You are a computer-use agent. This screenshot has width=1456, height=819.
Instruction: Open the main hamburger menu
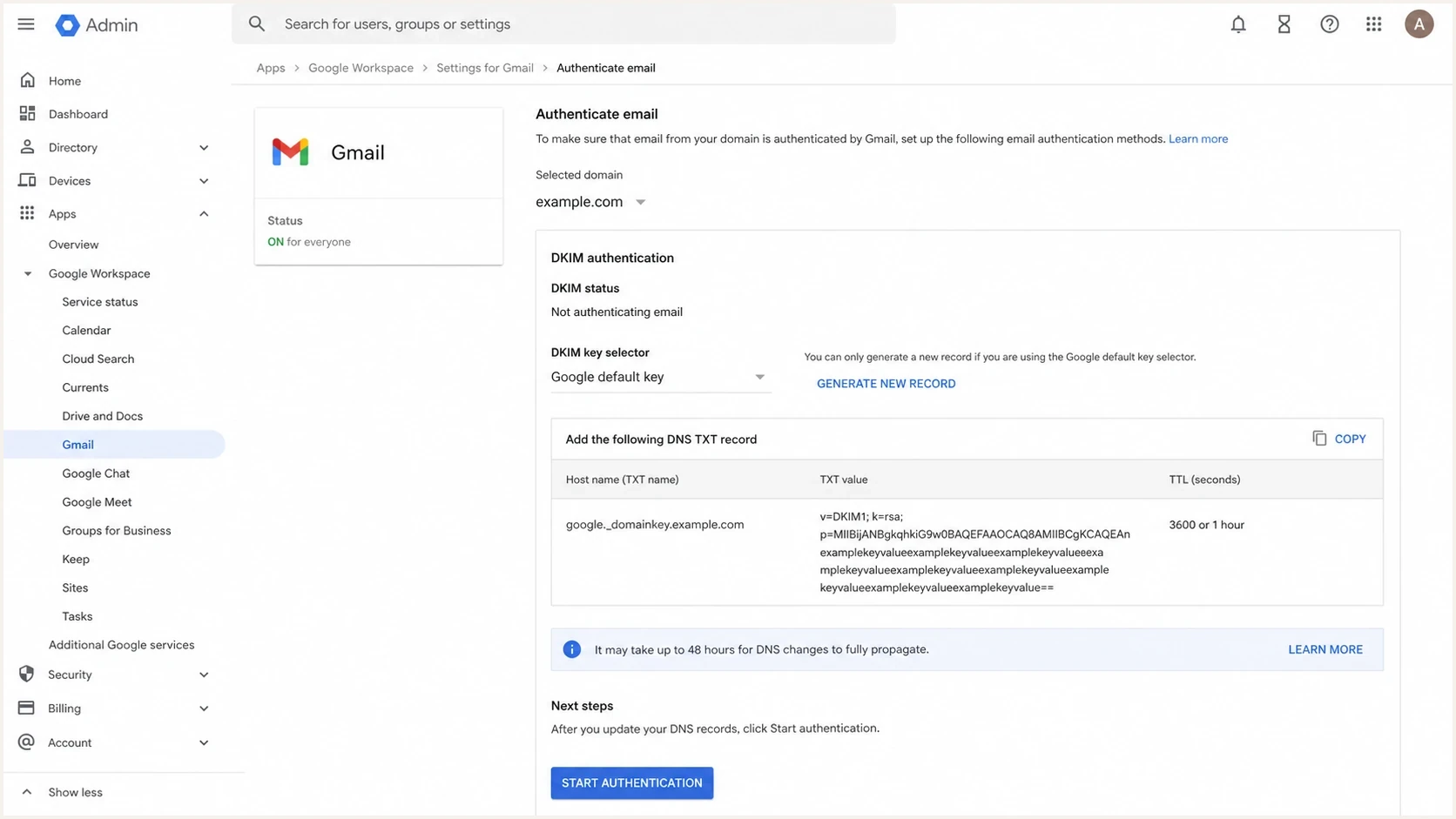click(26, 24)
